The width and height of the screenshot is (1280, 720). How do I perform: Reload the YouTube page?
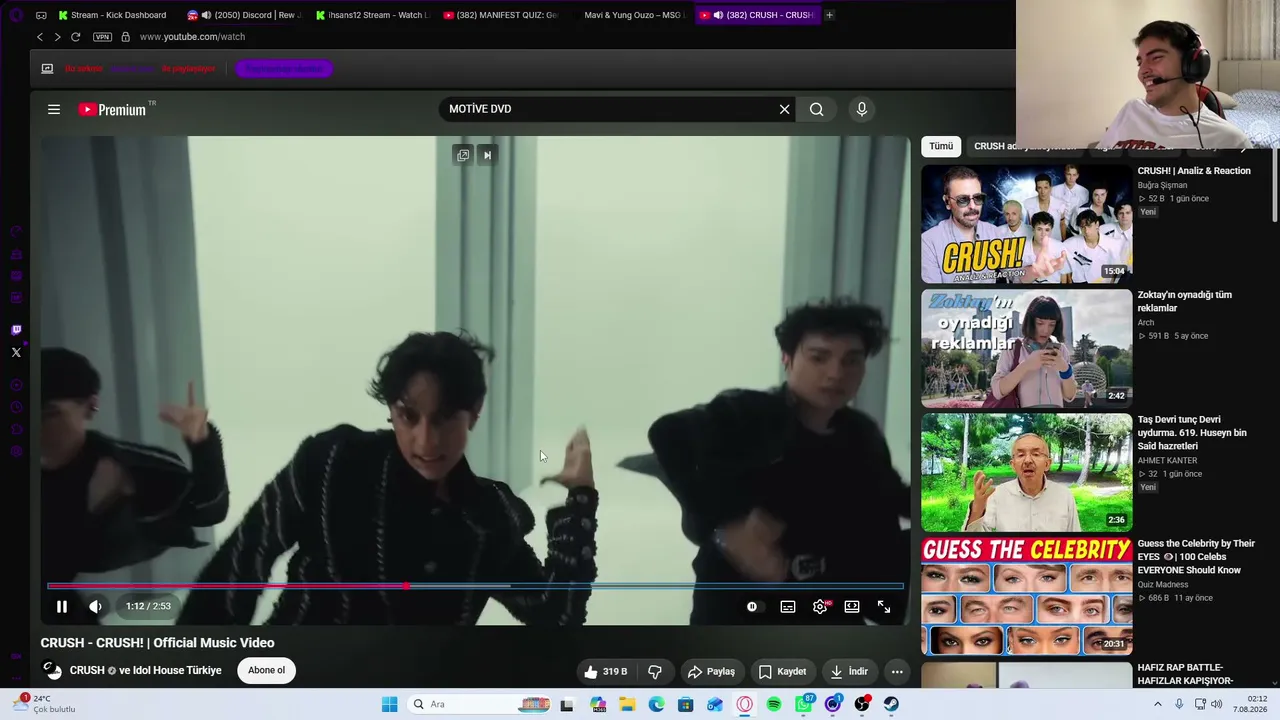pyautogui.click(x=75, y=37)
